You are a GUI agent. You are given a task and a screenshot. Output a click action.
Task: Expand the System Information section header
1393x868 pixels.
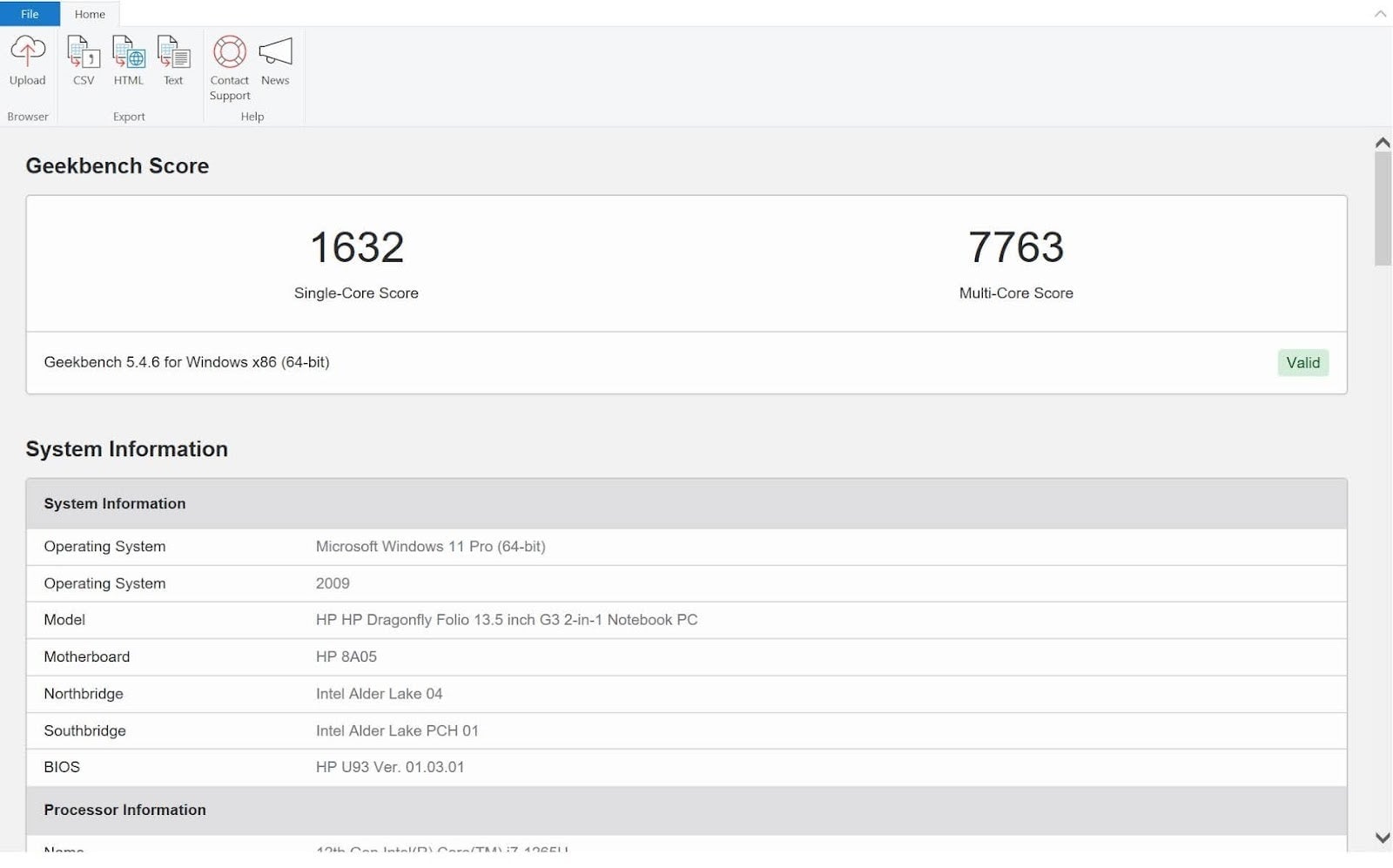click(x=114, y=503)
